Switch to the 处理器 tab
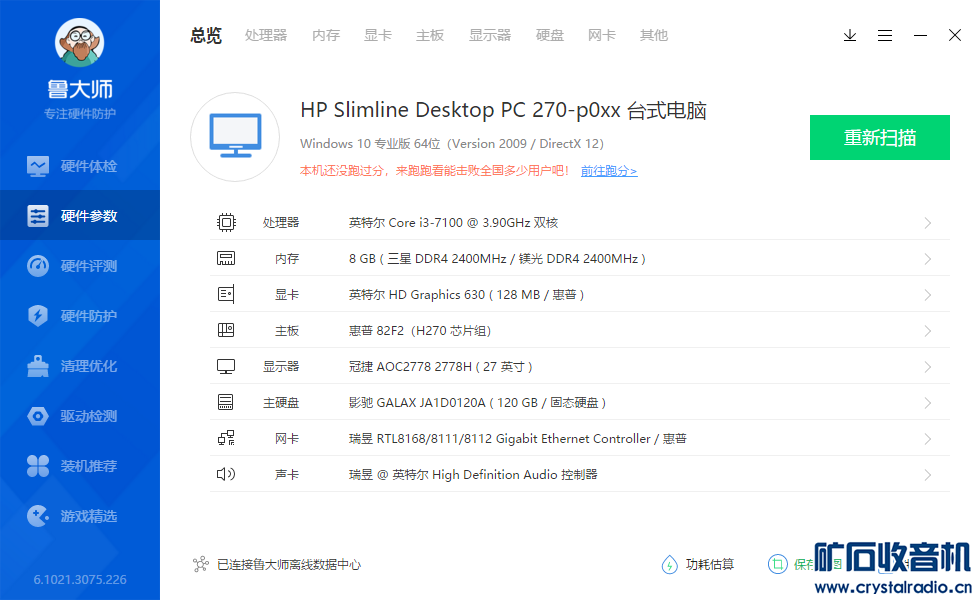Viewport: 980px width, 600px height. (x=266, y=36)
